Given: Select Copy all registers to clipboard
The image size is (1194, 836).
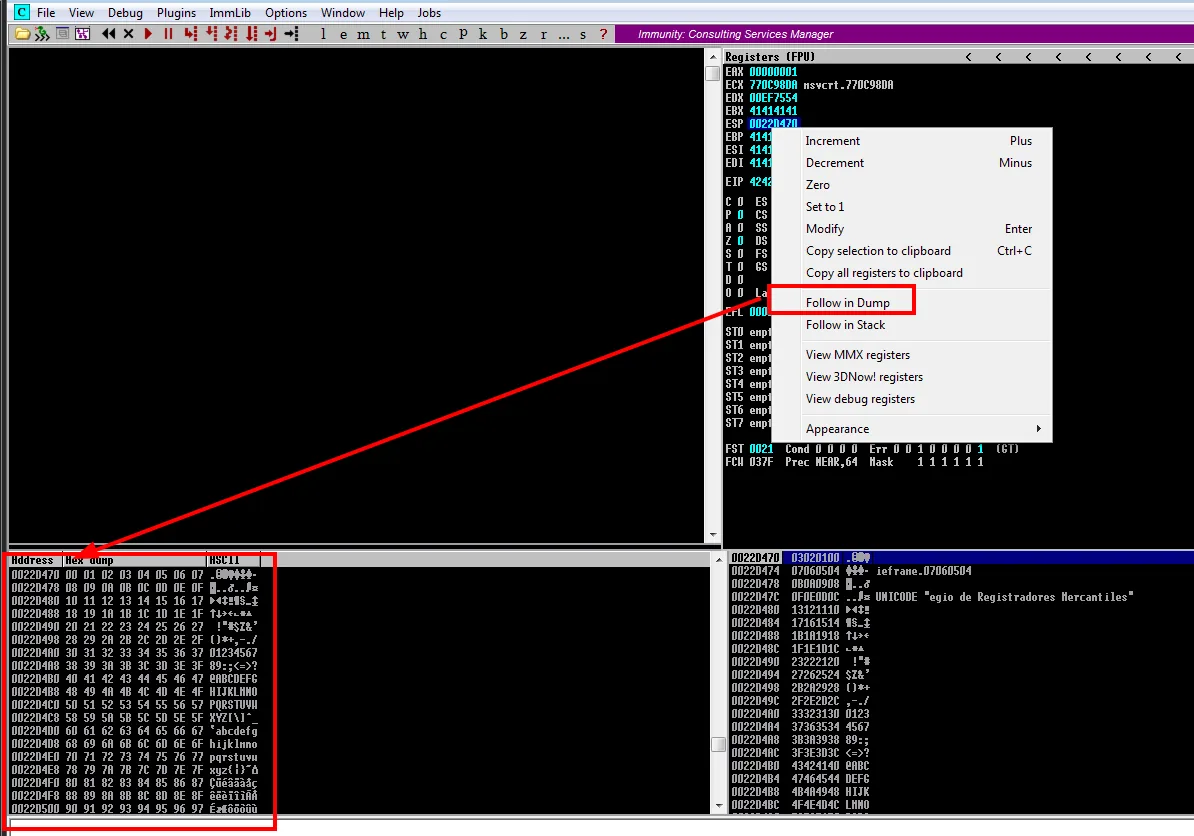Looking at the screenshot, I should click(884, 273).
